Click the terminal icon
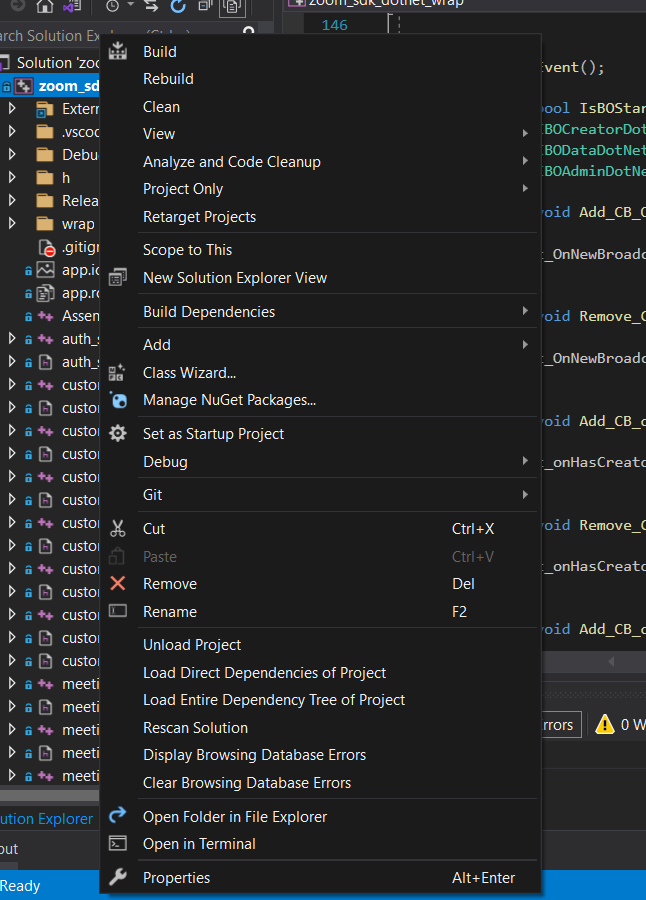This screenshot has width=646, height=900. coord(118,843)
